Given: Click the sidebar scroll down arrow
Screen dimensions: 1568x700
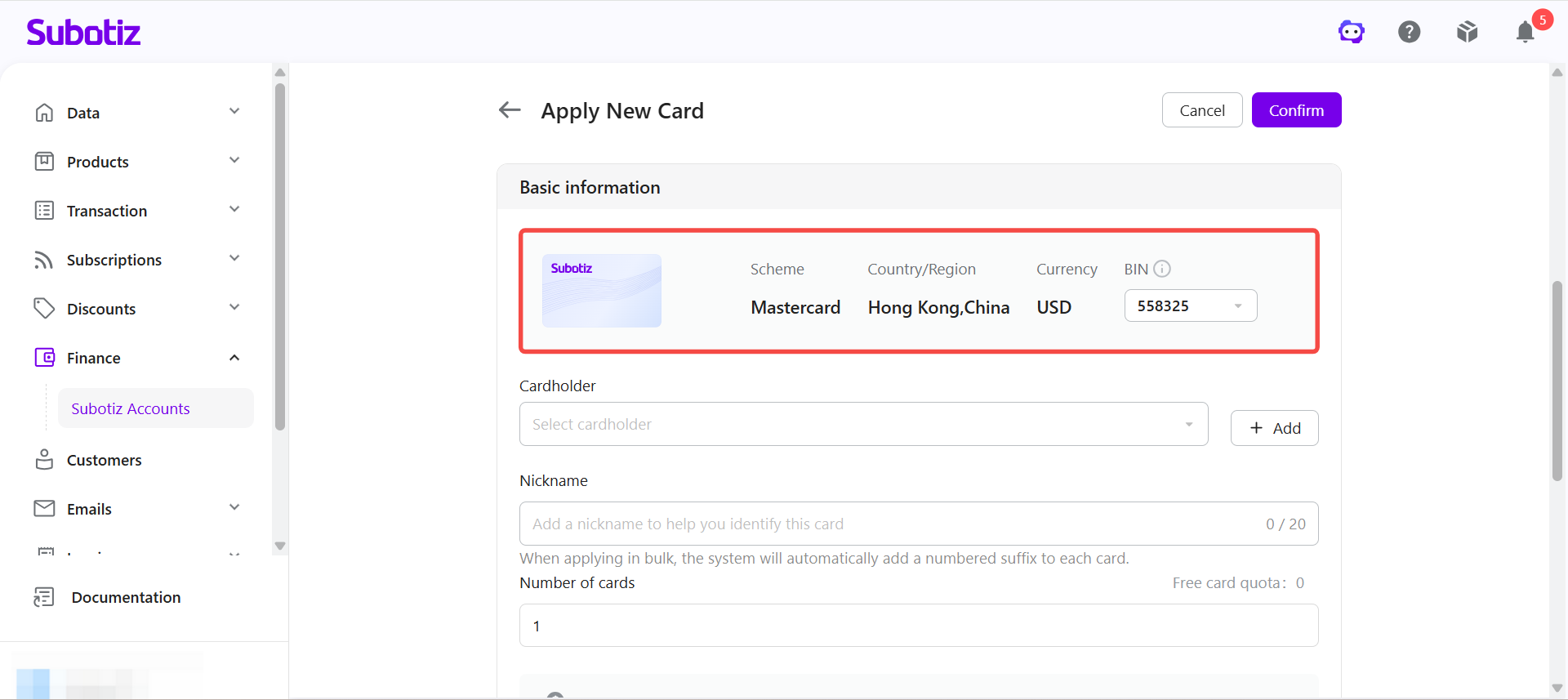Looking at the screenshot, I should coord(280,546).
